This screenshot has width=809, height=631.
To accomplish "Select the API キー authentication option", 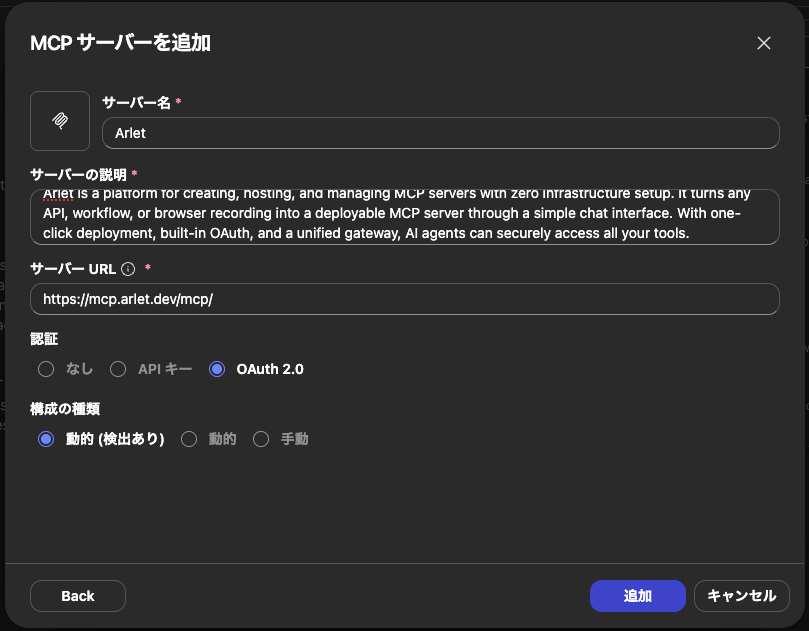I will (118, 369).
